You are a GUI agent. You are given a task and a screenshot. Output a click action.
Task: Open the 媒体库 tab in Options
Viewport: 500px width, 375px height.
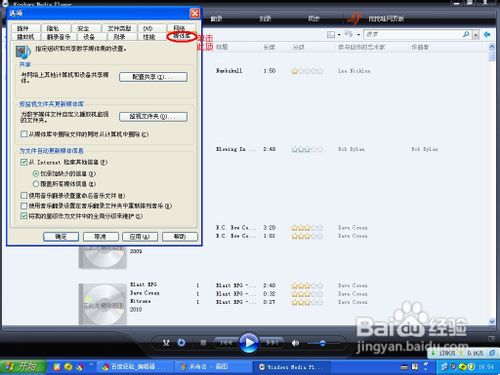click(181, 36)
